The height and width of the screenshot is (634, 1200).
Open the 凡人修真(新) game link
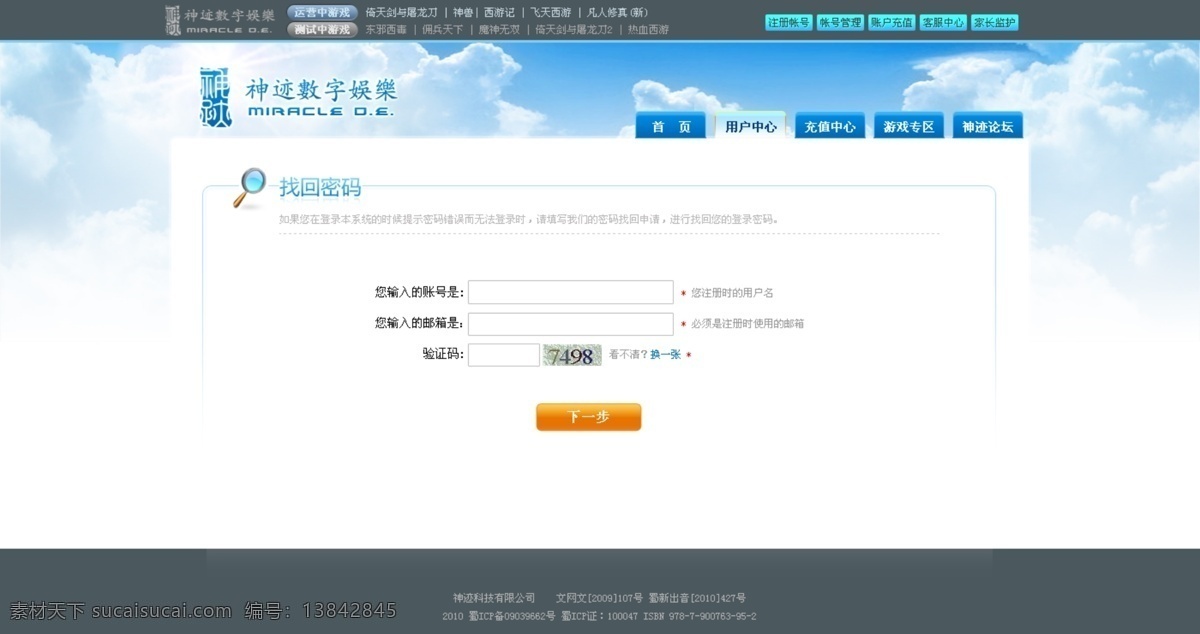(617, 13)
